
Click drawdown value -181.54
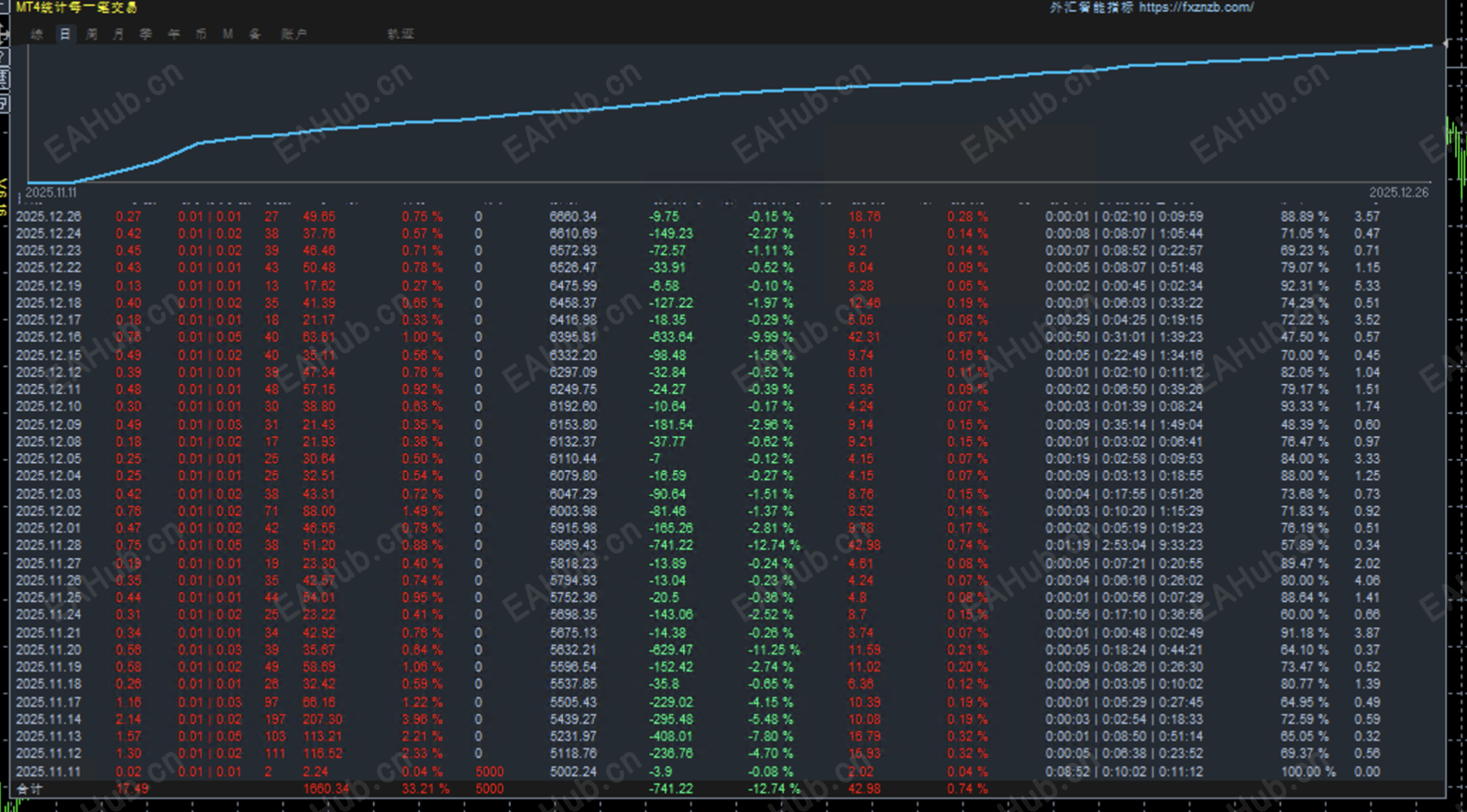[x=671, y=424]
